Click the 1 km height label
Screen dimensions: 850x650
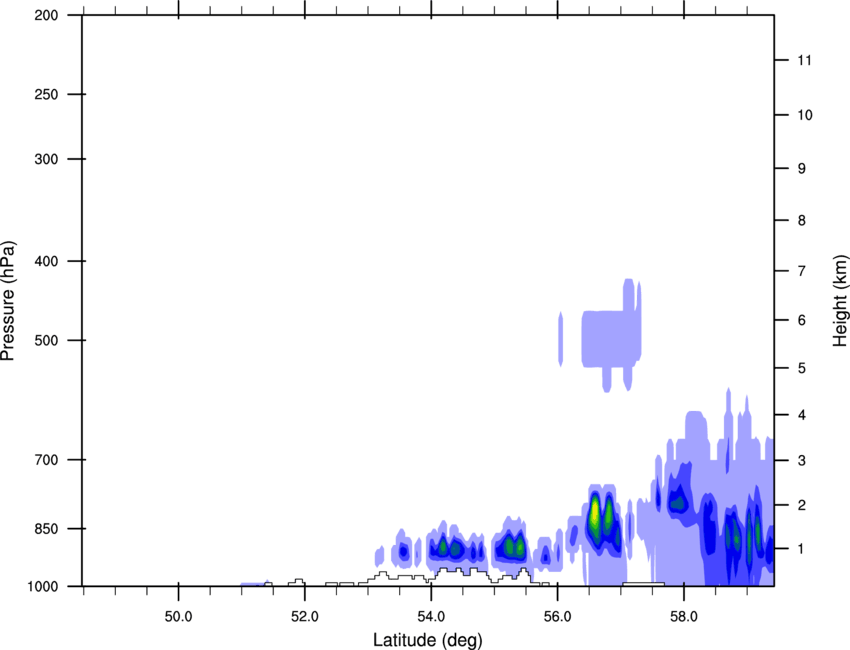[802, 549]
